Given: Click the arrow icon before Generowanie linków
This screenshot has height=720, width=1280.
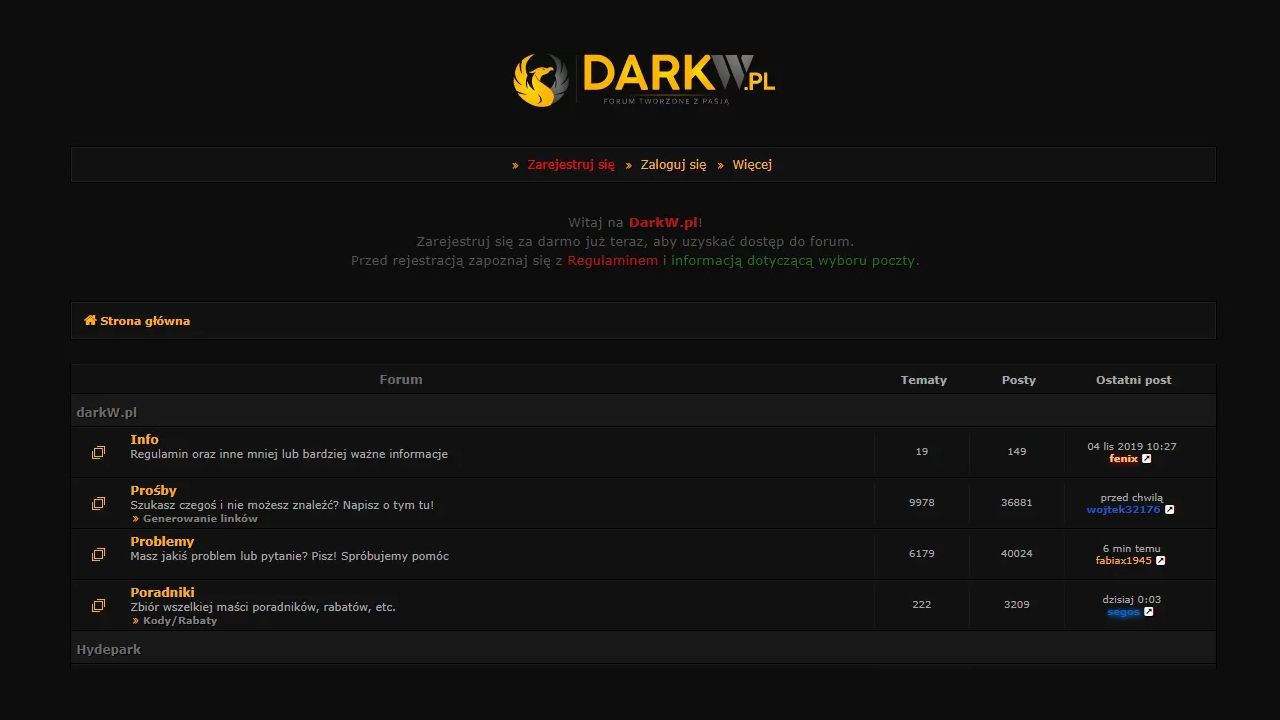Looking at the screenshot, I should pos(135,519).
